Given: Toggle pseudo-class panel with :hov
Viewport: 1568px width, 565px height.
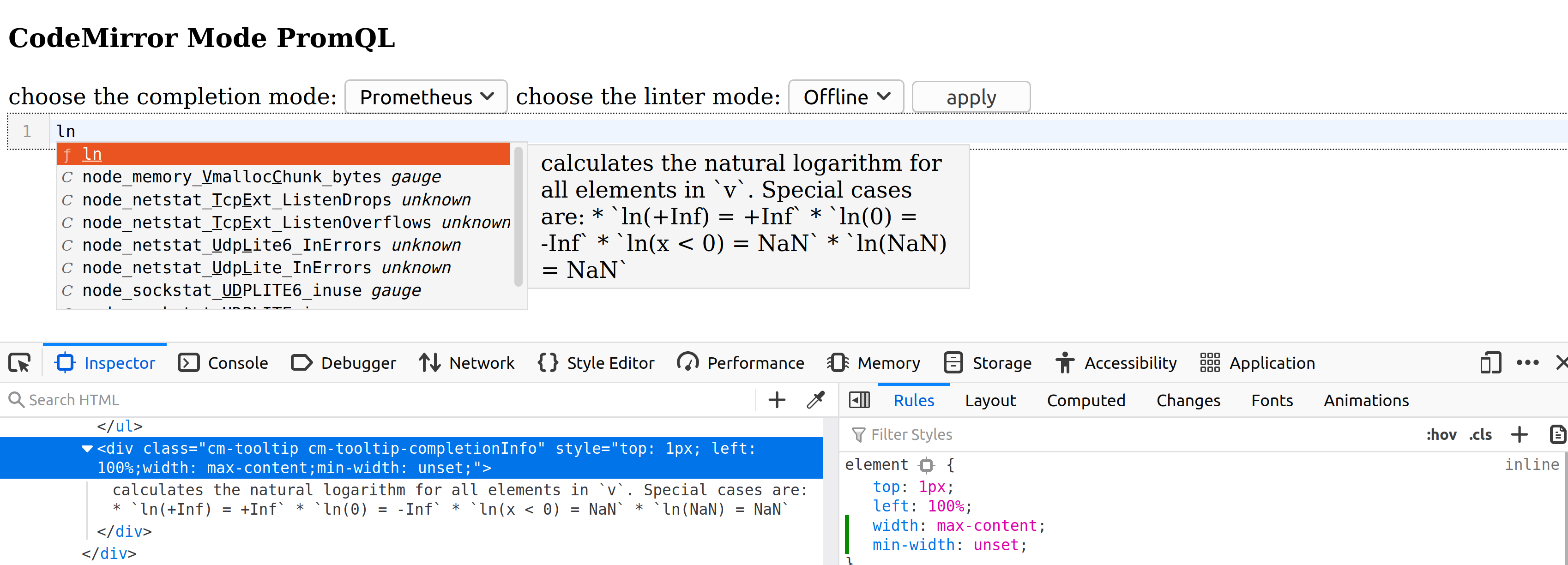Looking at the screenshot, I should (1442, 434).
